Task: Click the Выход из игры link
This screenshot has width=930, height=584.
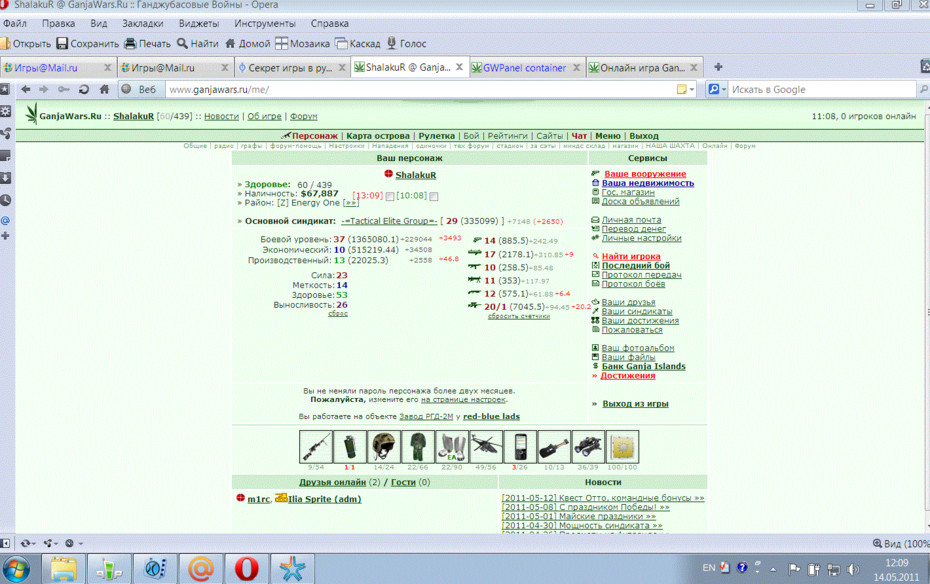Action: [635, 404]
